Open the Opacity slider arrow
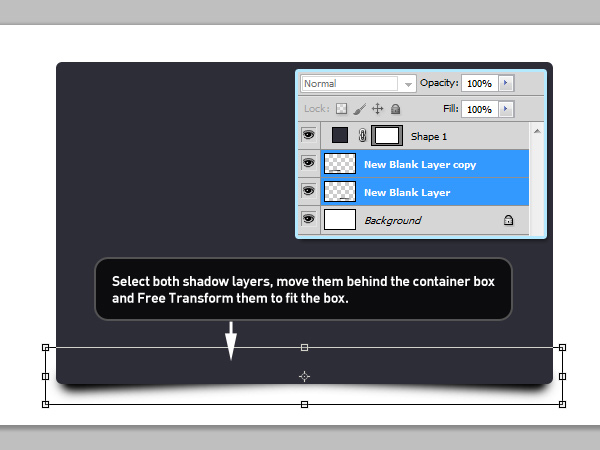 [506, 83]
